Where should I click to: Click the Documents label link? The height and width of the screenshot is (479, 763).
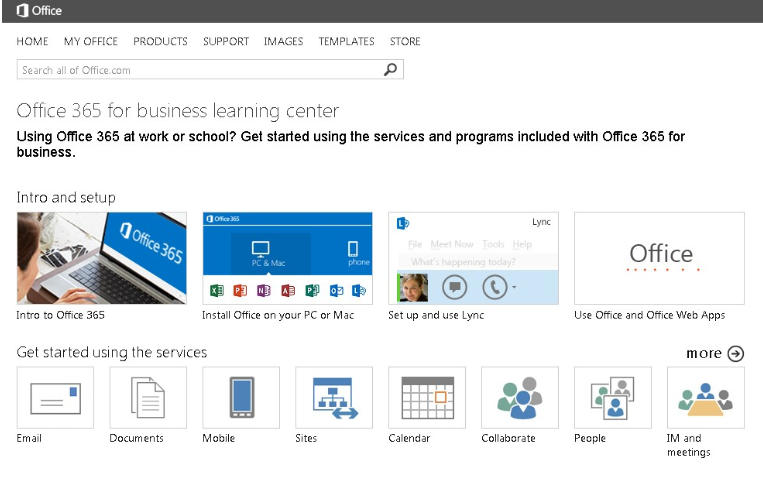[136, 438]
